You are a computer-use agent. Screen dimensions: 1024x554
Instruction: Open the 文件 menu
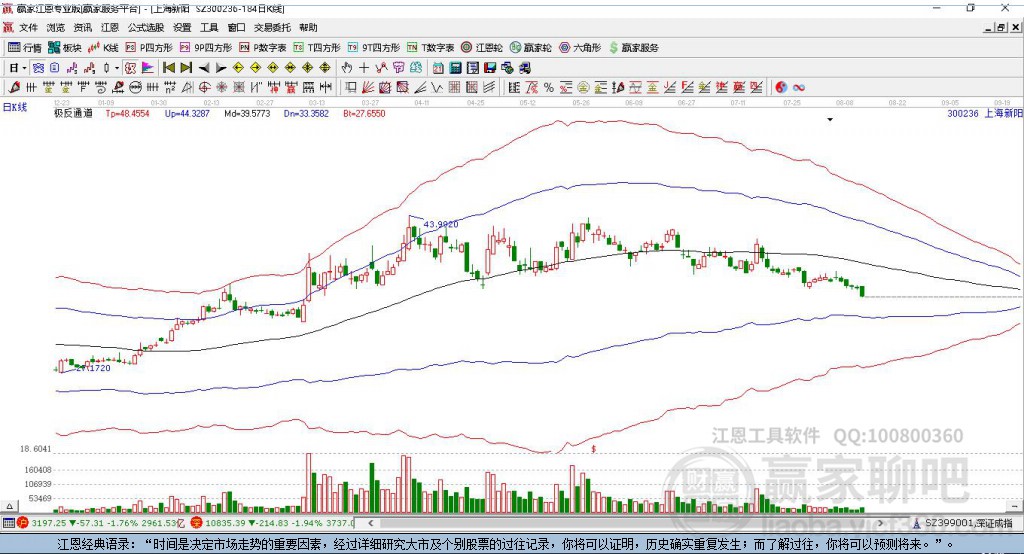click(29, 27)
